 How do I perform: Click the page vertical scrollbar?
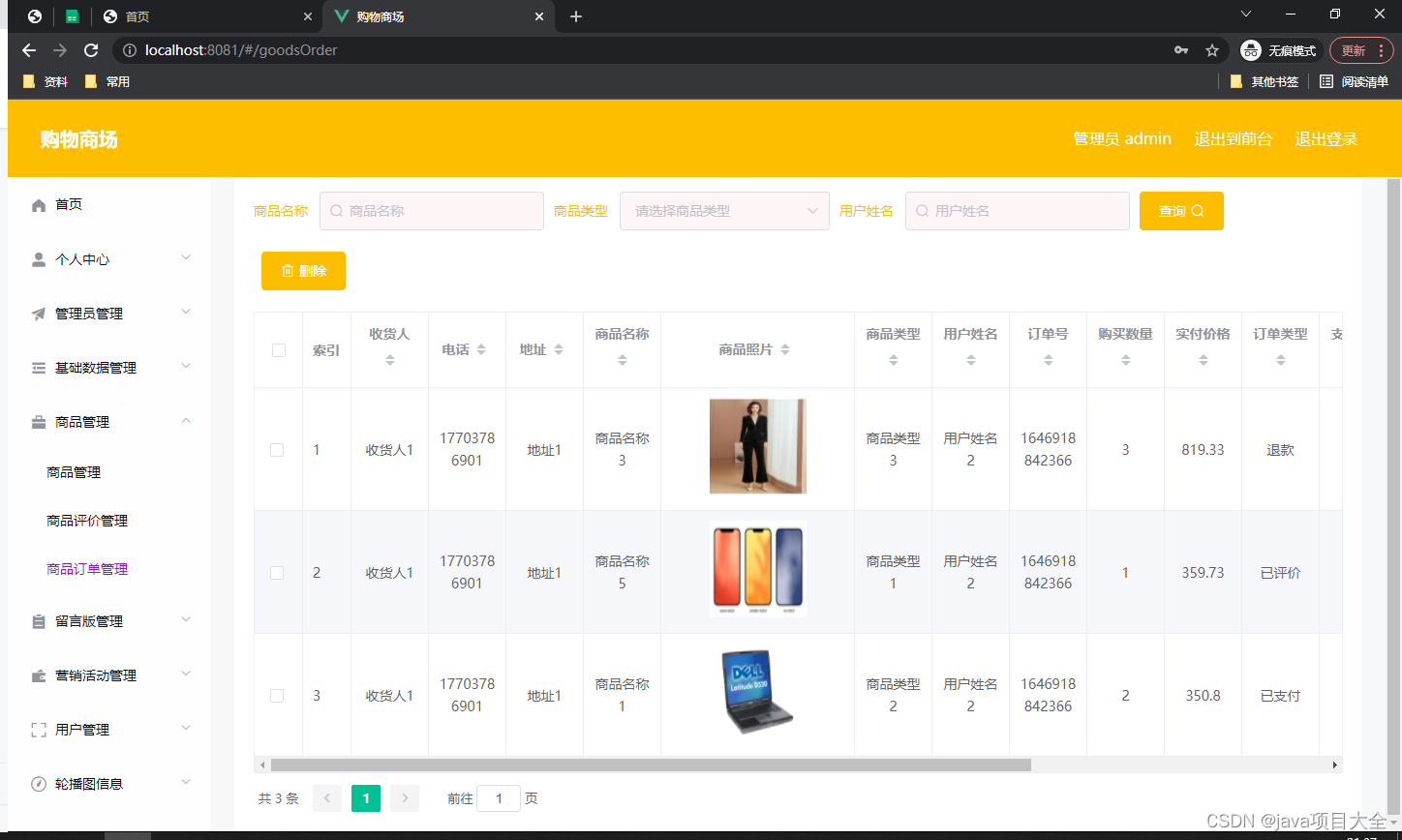[x=1393, y=498]
